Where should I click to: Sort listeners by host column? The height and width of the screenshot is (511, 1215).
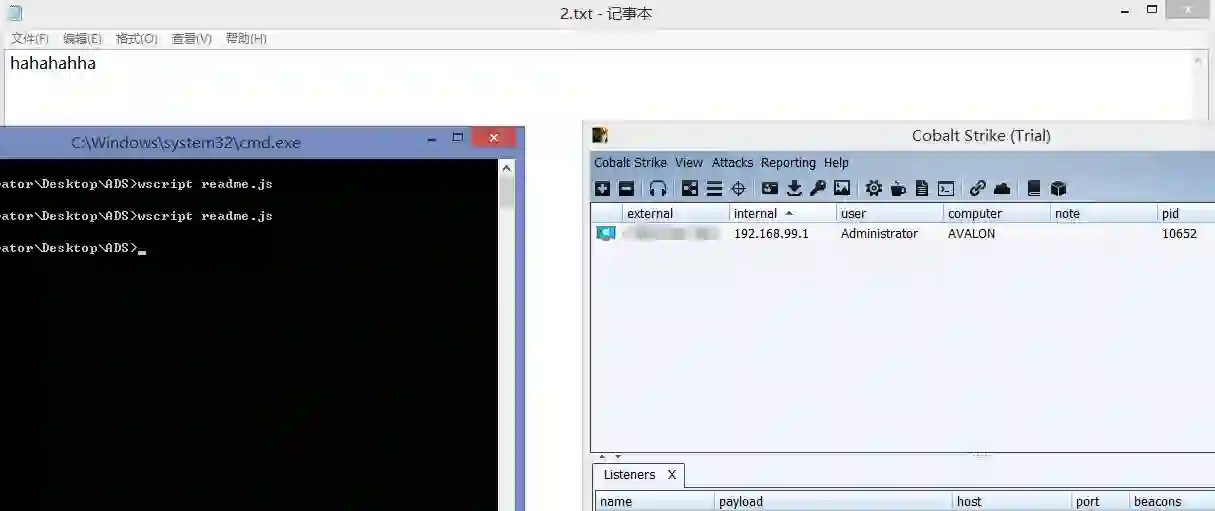[1012, 501]
